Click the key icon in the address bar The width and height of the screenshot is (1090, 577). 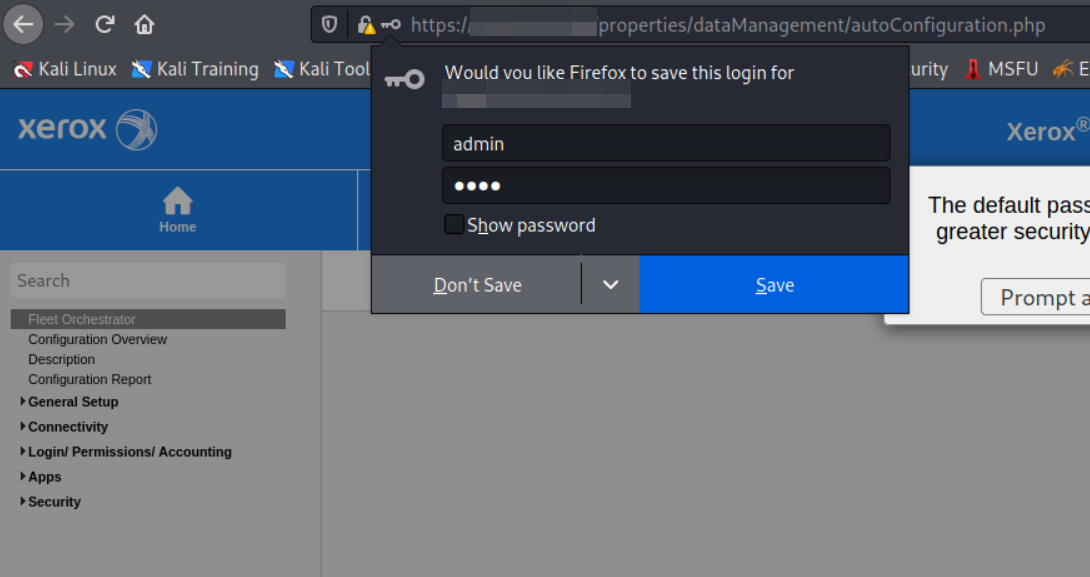coord(391,25)
